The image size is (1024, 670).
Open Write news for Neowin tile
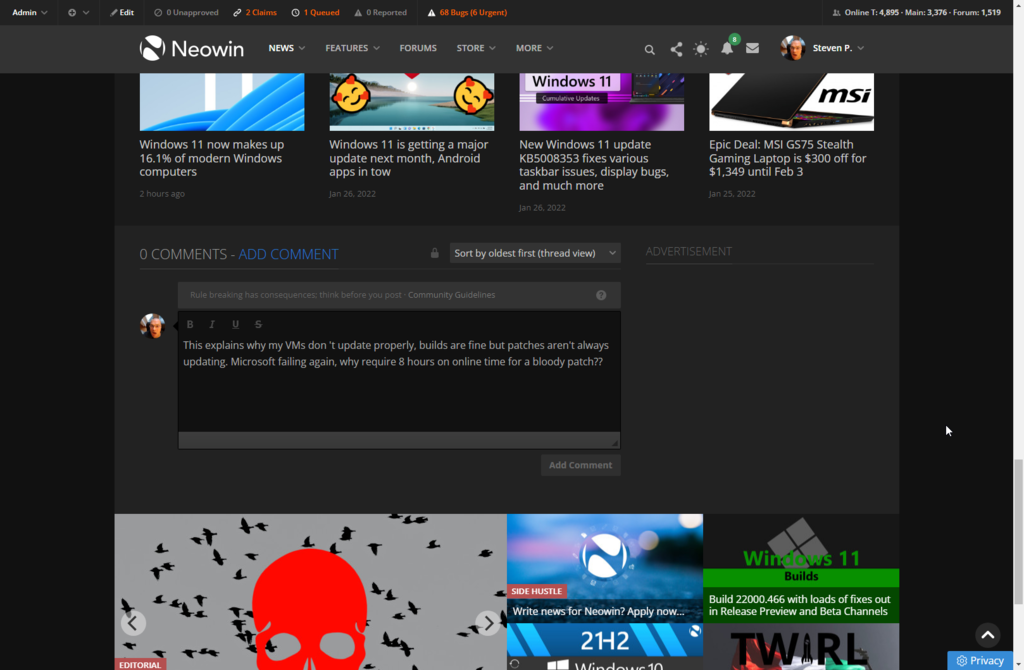[x=605, y=568]
